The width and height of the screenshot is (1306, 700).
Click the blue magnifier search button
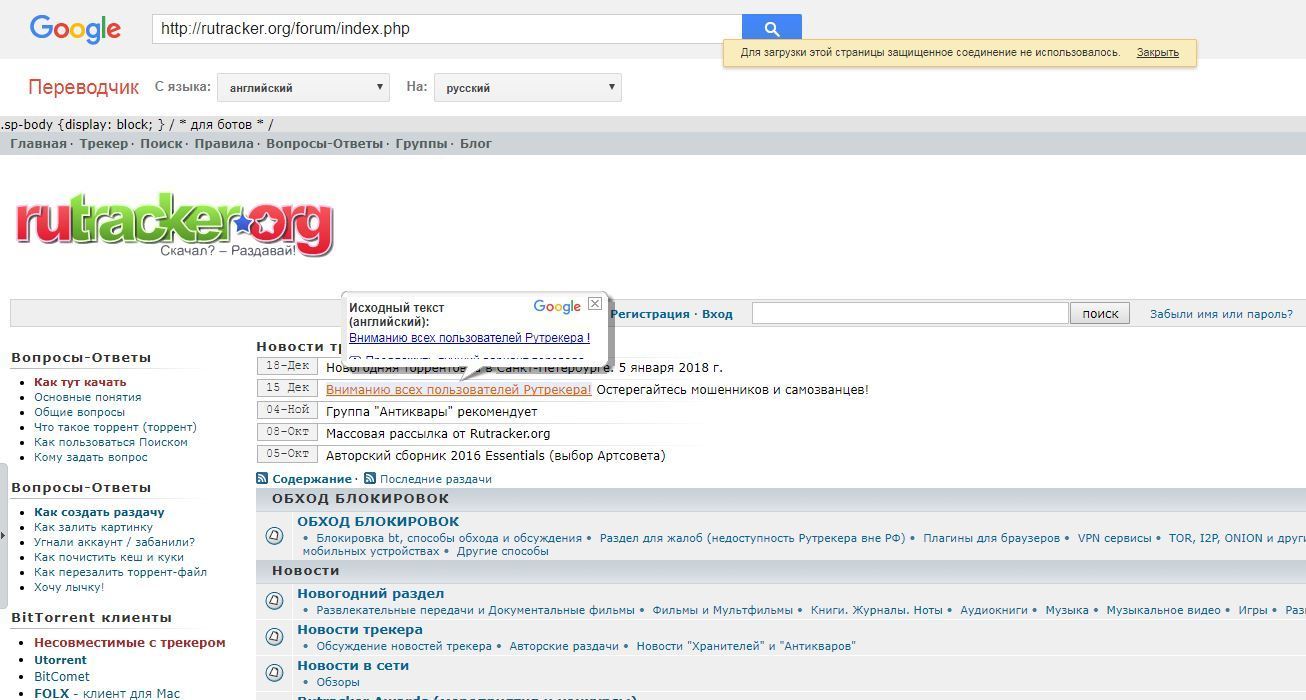[771, 29]
